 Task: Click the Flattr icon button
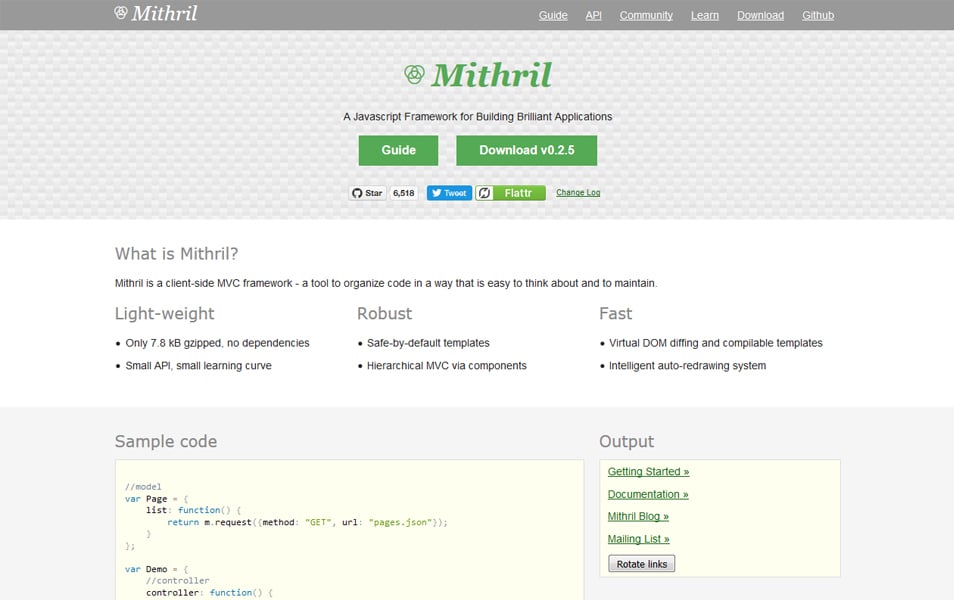coord(484,193)
